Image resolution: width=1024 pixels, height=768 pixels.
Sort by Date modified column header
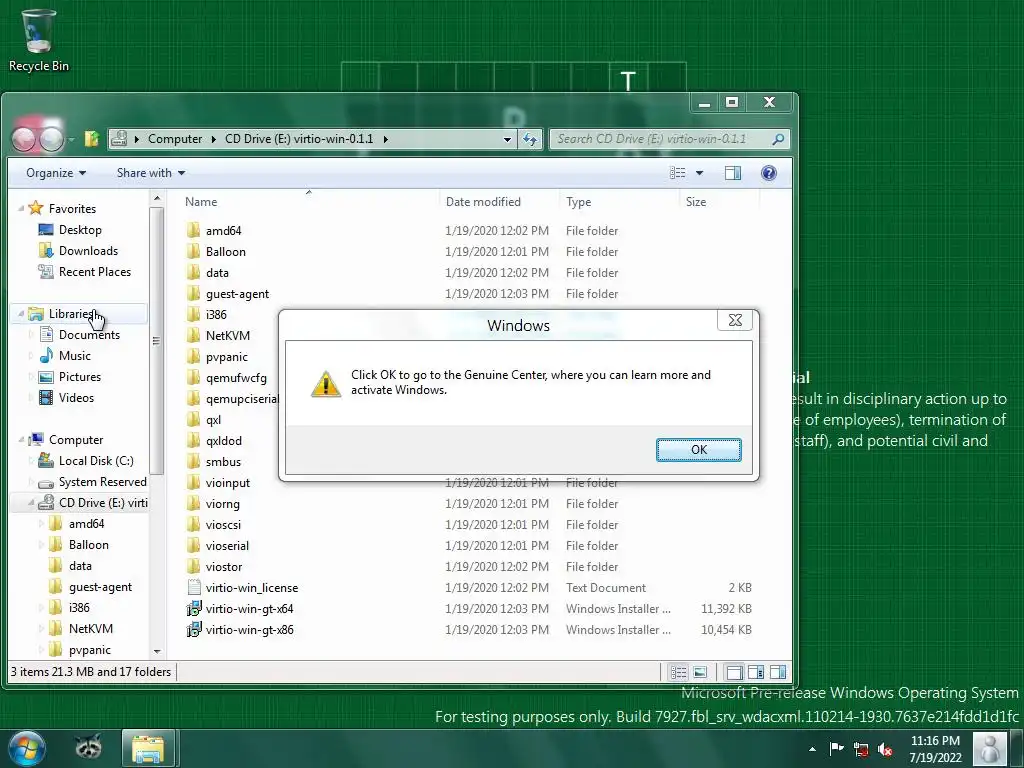click(498, 202)
